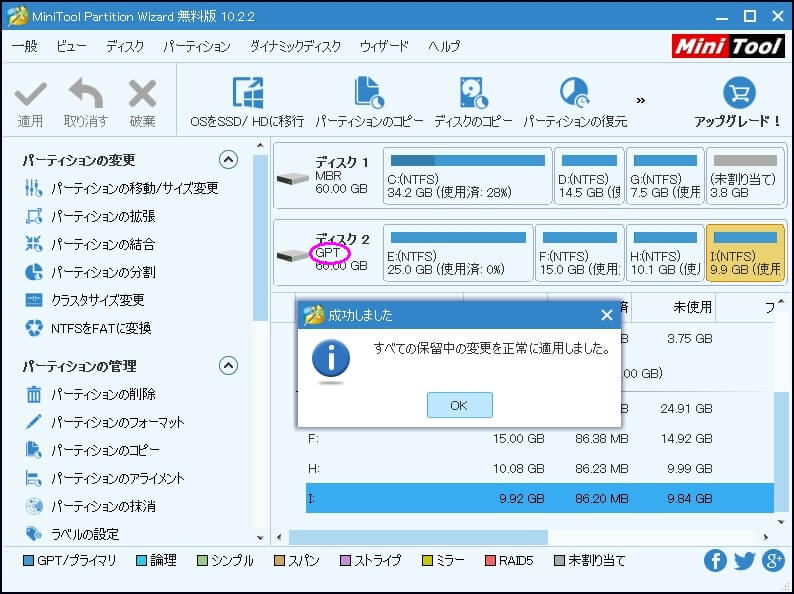Click the 未使用 column header
Viewport: 794px width, 594px height.
(x=673, y=307)
